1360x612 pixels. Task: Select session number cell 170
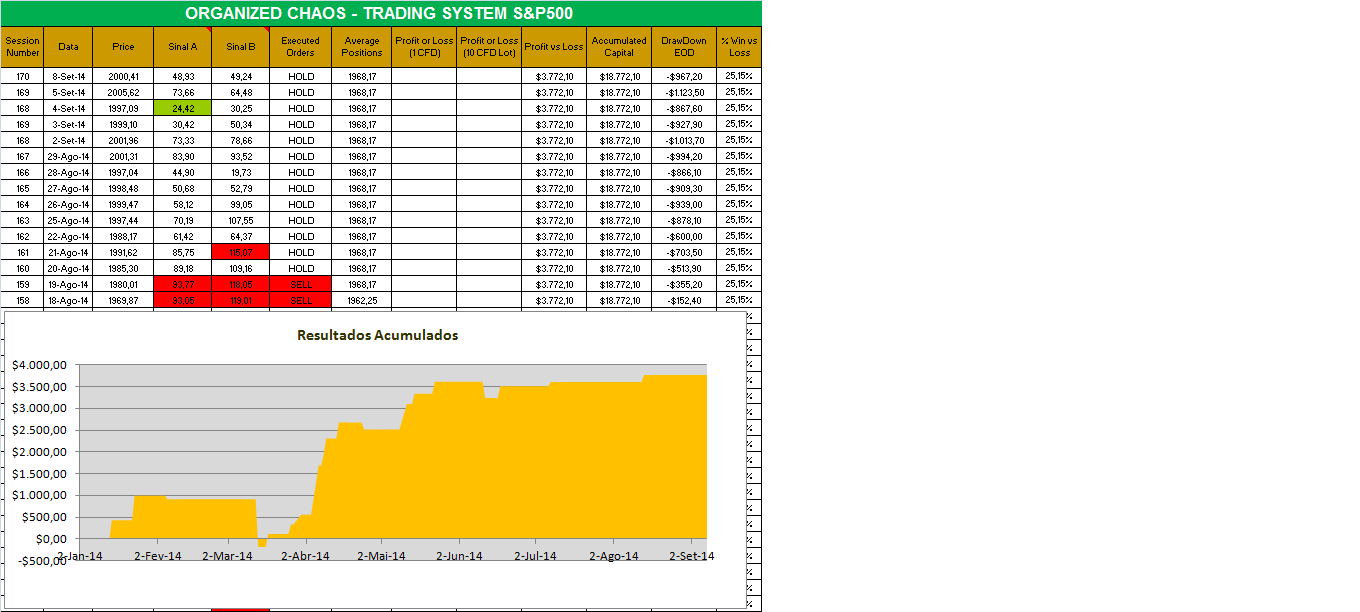pyautogui.click(x=23, y=76)
